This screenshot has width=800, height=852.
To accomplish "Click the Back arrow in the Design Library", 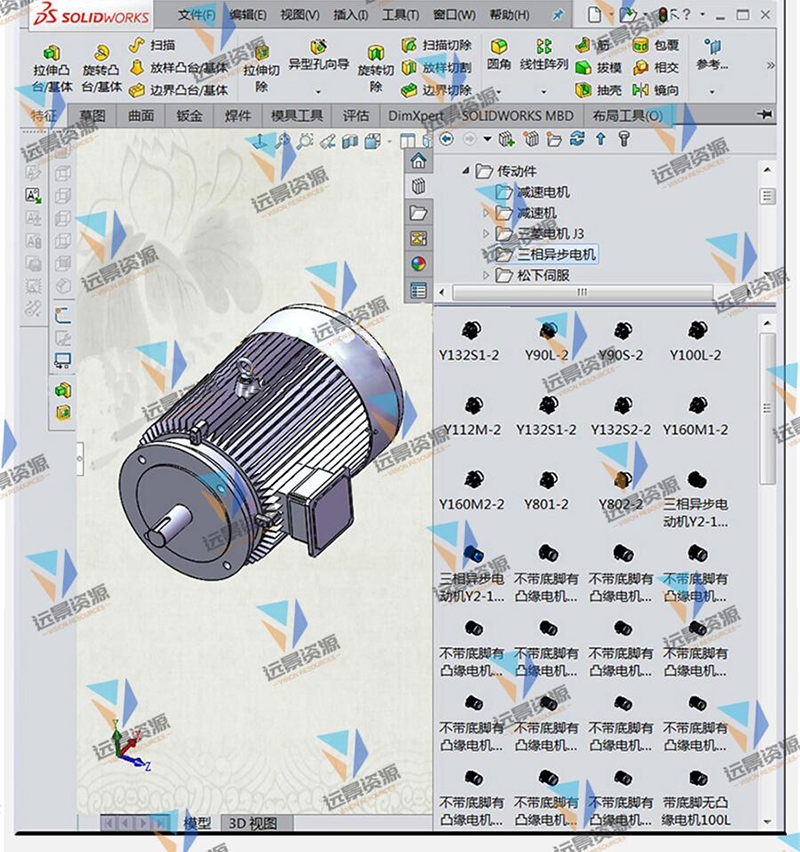I will coord(447,139).
